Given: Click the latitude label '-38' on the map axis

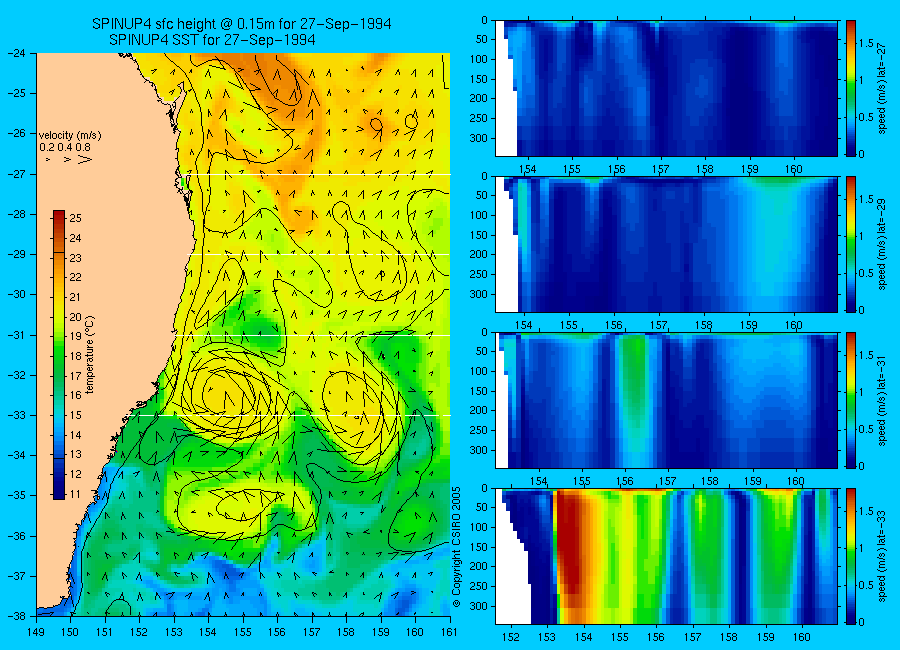Looking at the screenshot, I should click(17, 616).
